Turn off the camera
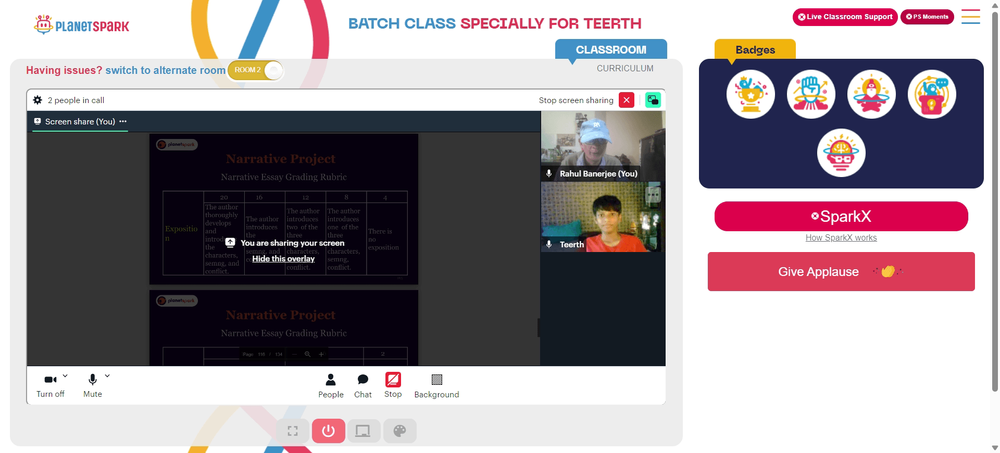Viewport: 1000px width, 453px height. tap(50, 386)
